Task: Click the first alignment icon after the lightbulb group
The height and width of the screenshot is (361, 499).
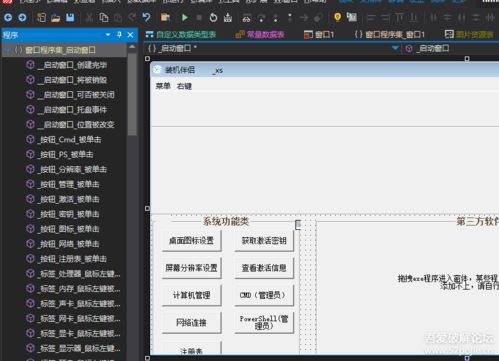Action: [371, 17]
